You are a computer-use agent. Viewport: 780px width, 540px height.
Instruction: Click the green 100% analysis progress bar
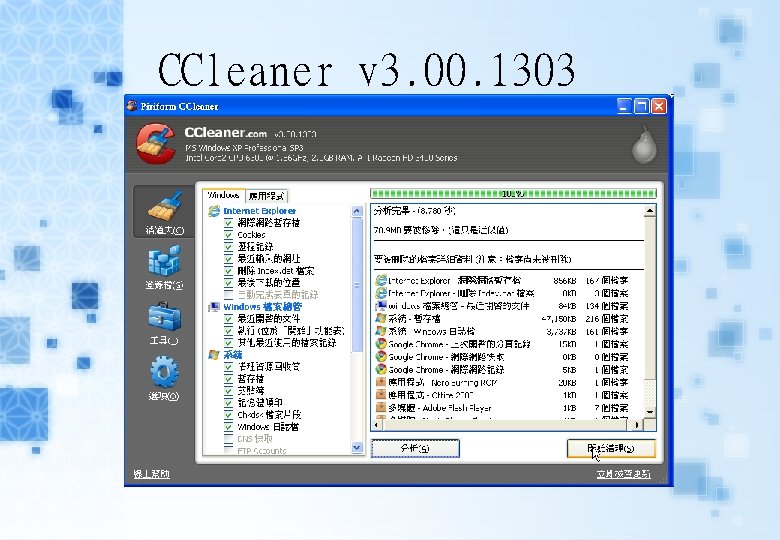pyautogui.click(x=513, y=193)
